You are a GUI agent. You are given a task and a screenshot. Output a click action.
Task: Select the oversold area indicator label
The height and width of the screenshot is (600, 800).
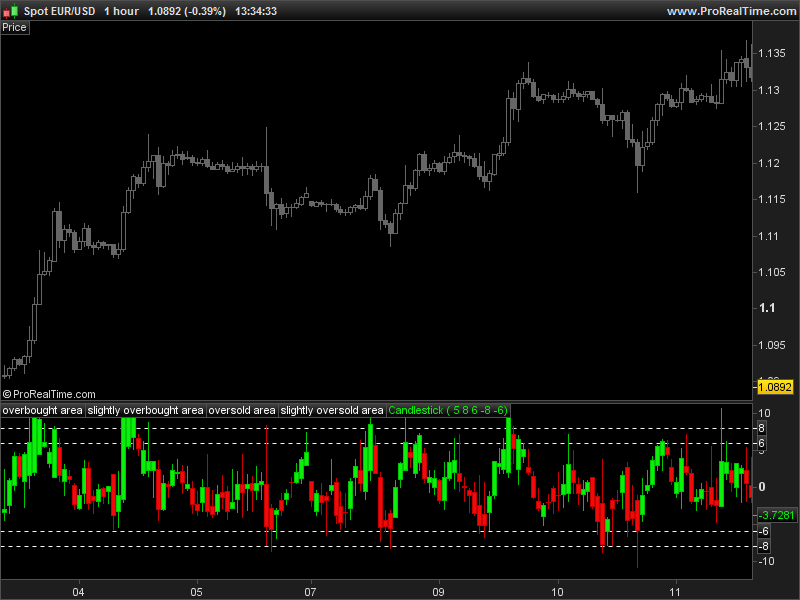[242, 410]
